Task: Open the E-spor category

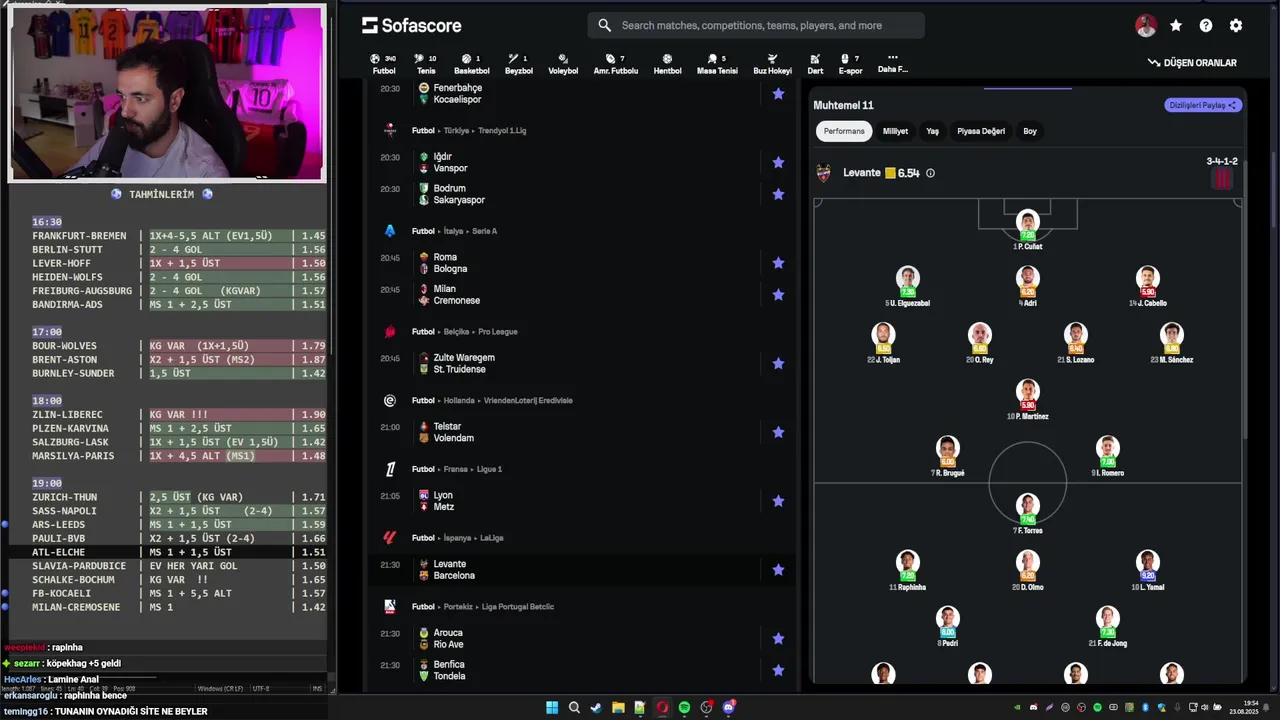Action: (850, 64)
